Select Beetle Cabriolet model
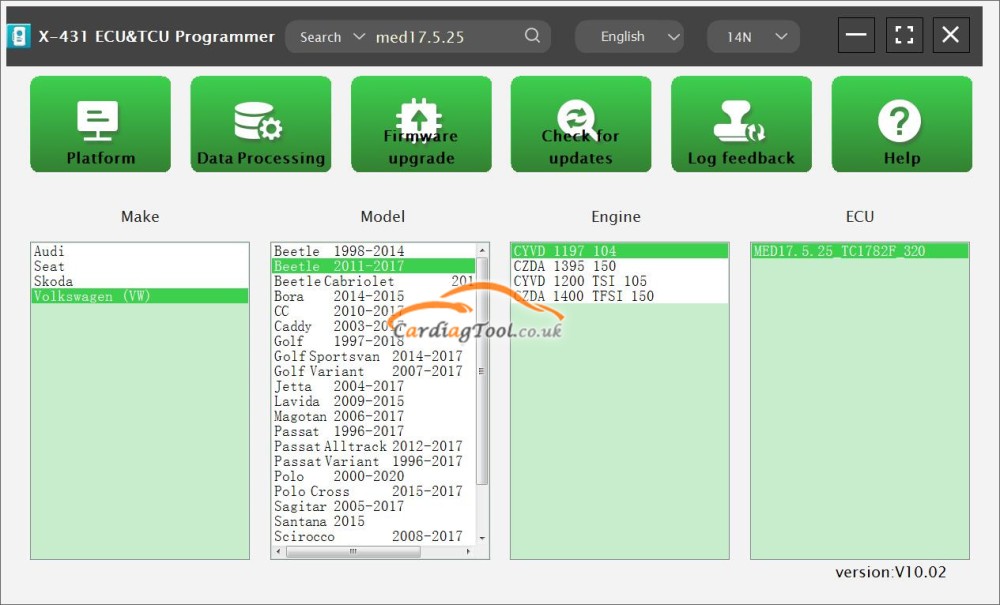Viewport: 1000px width, 605px height. pos(374,281)
